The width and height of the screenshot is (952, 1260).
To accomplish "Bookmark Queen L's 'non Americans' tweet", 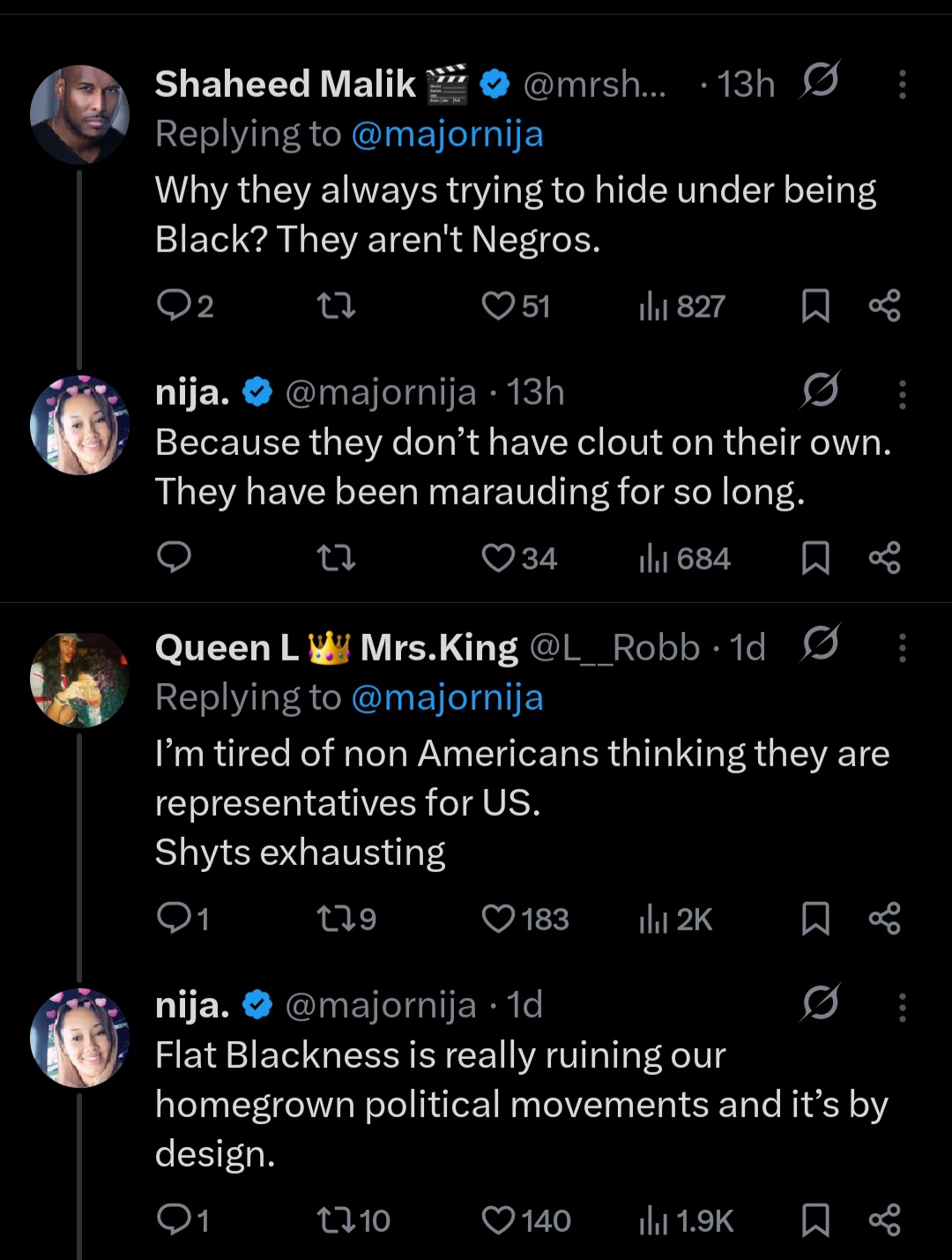I will click(x=815, y=919).
